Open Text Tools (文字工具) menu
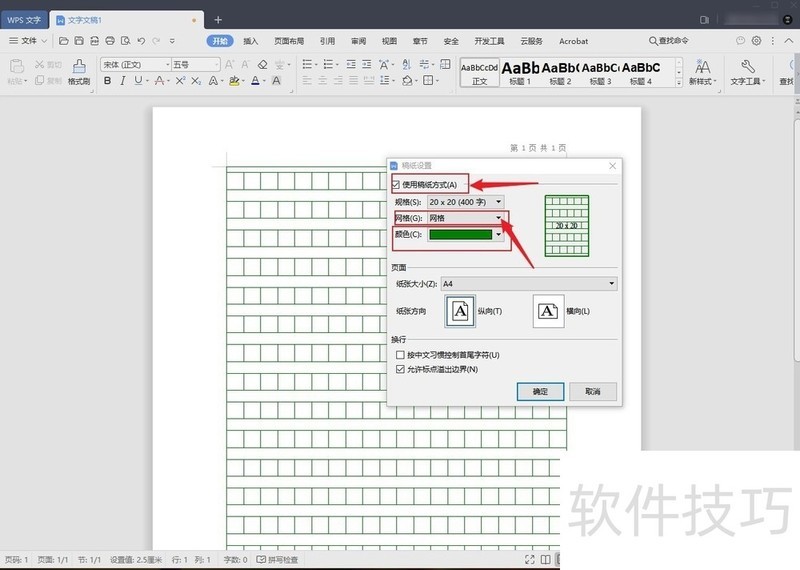Screen dimensions: 800x570 tap(747, 72)
